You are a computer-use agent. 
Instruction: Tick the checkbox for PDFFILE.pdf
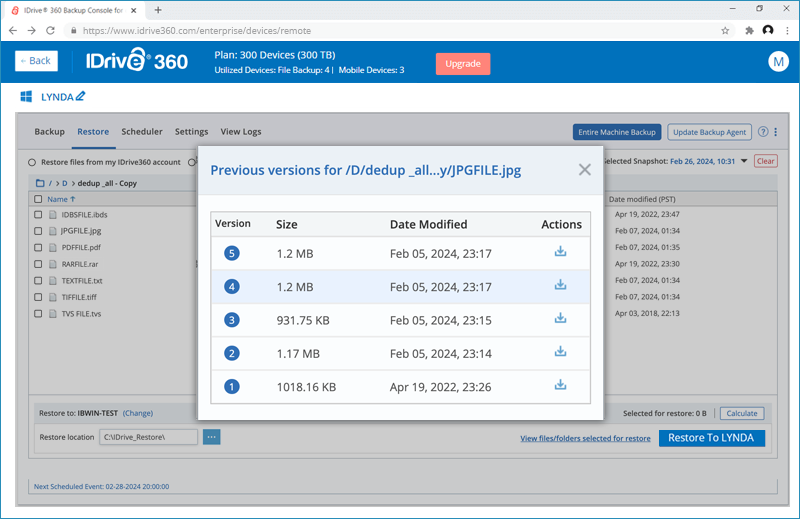click(38, 248)
